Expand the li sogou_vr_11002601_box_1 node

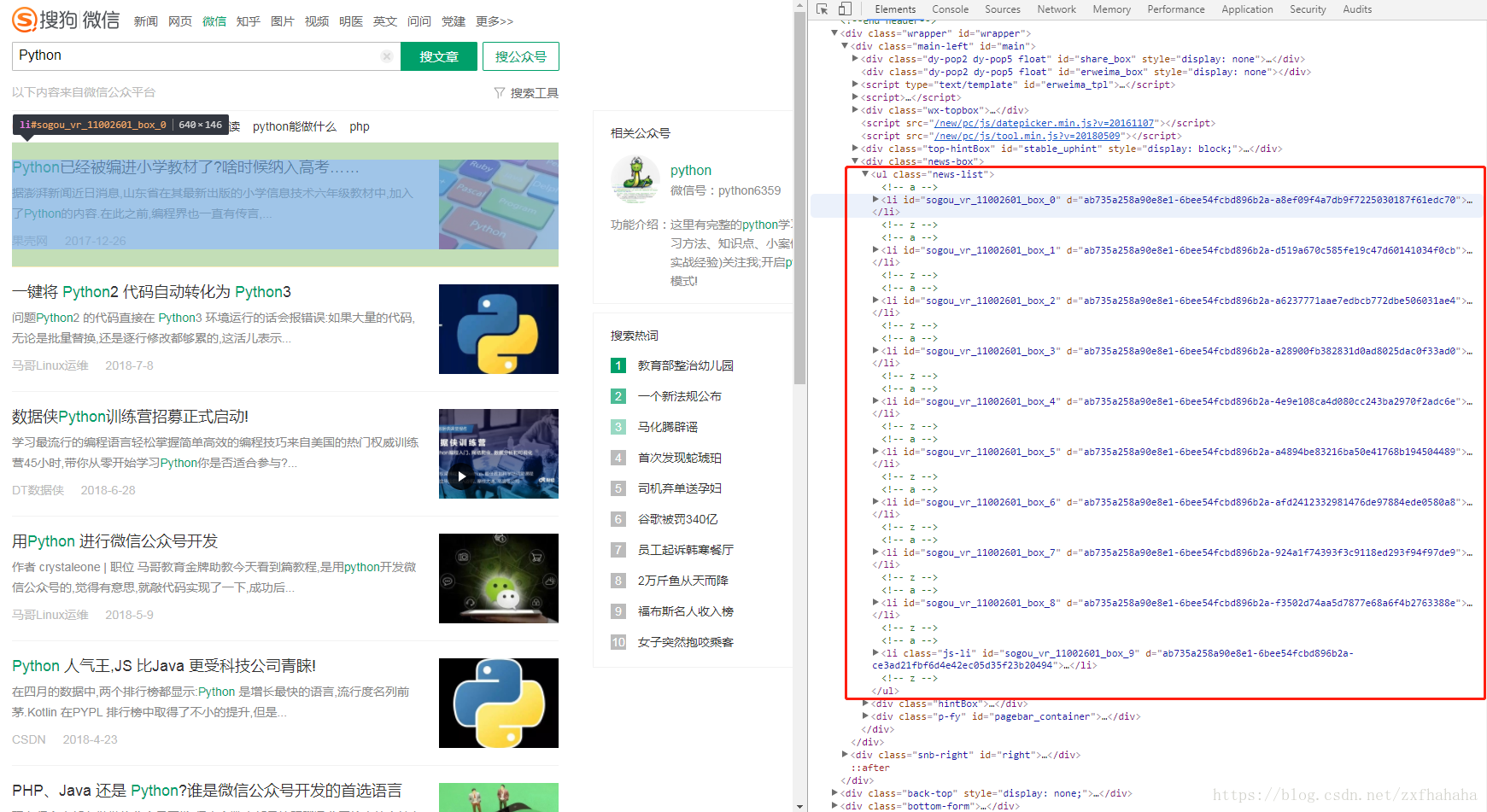[875, 250]
